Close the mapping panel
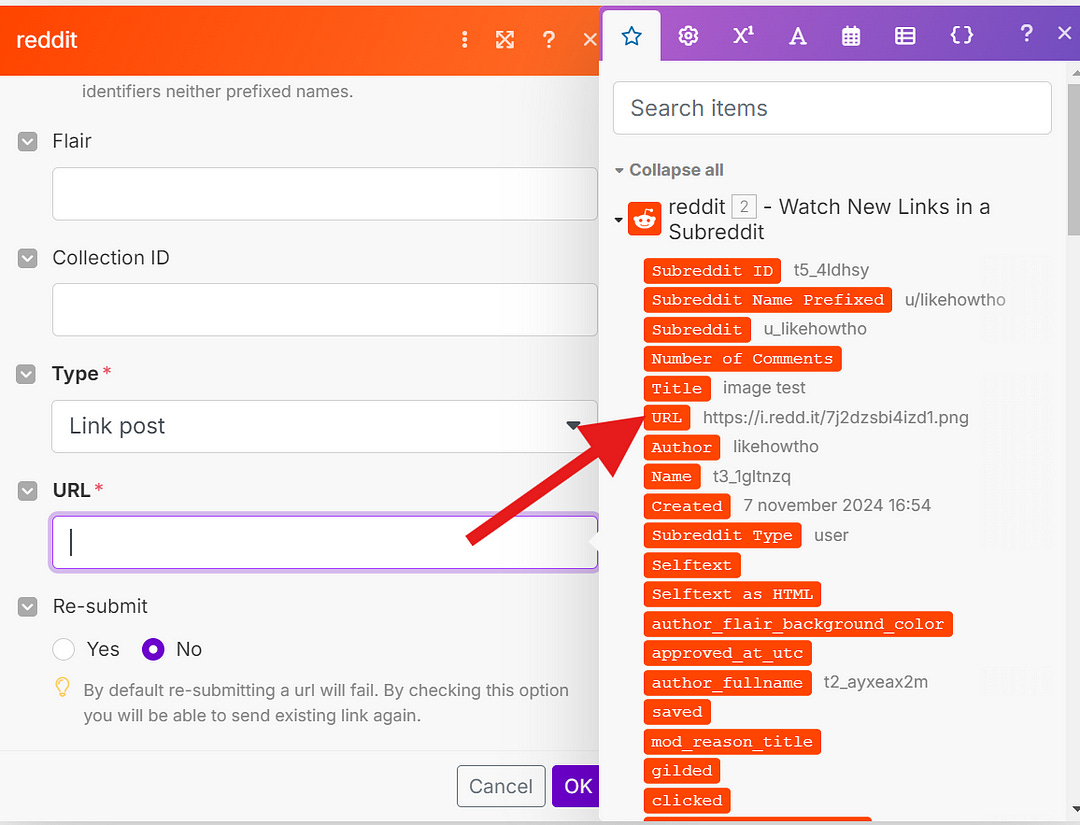1080x825 pixels. coord(1065,32)
